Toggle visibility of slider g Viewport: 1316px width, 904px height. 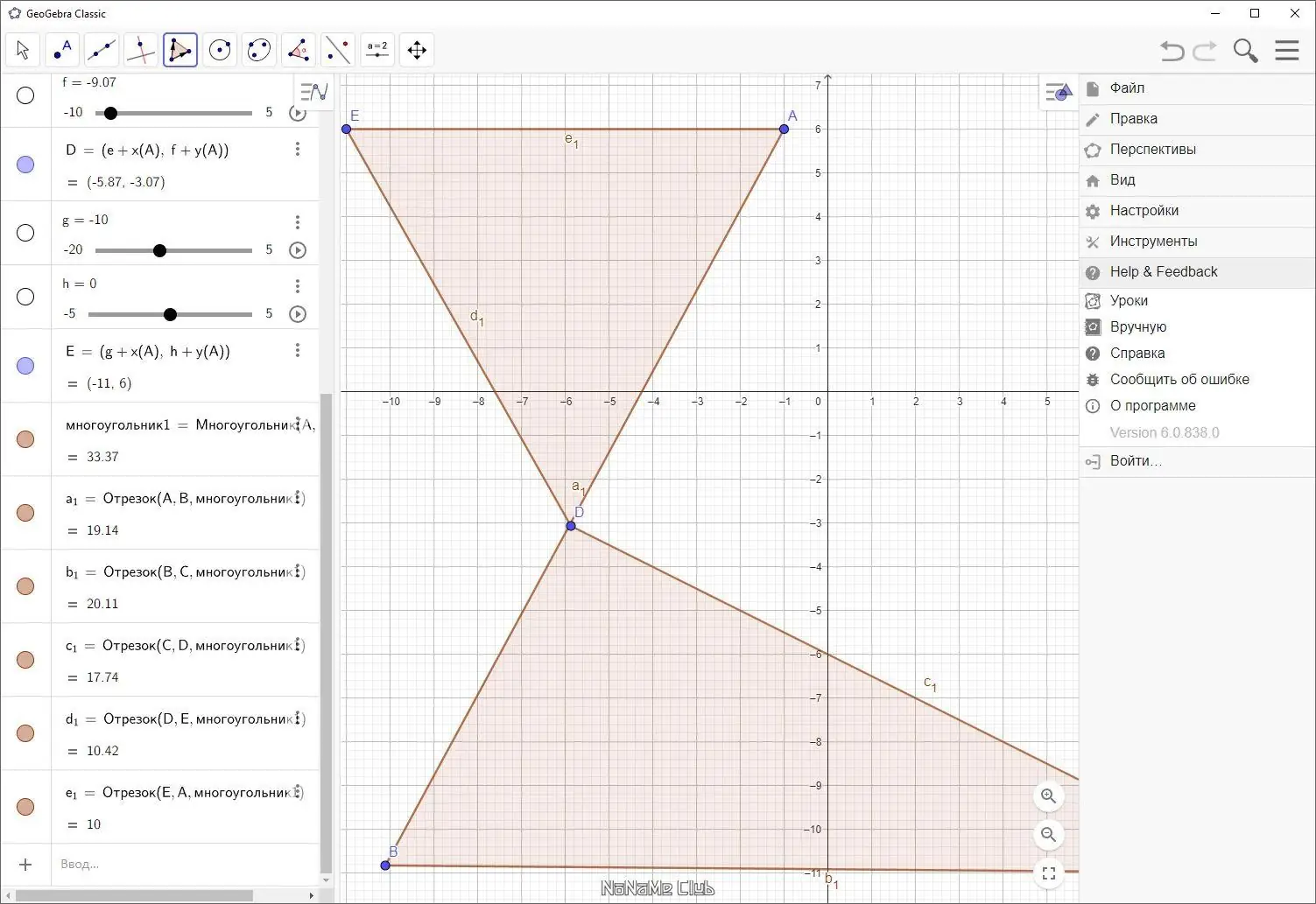click(x=25, y=233)
